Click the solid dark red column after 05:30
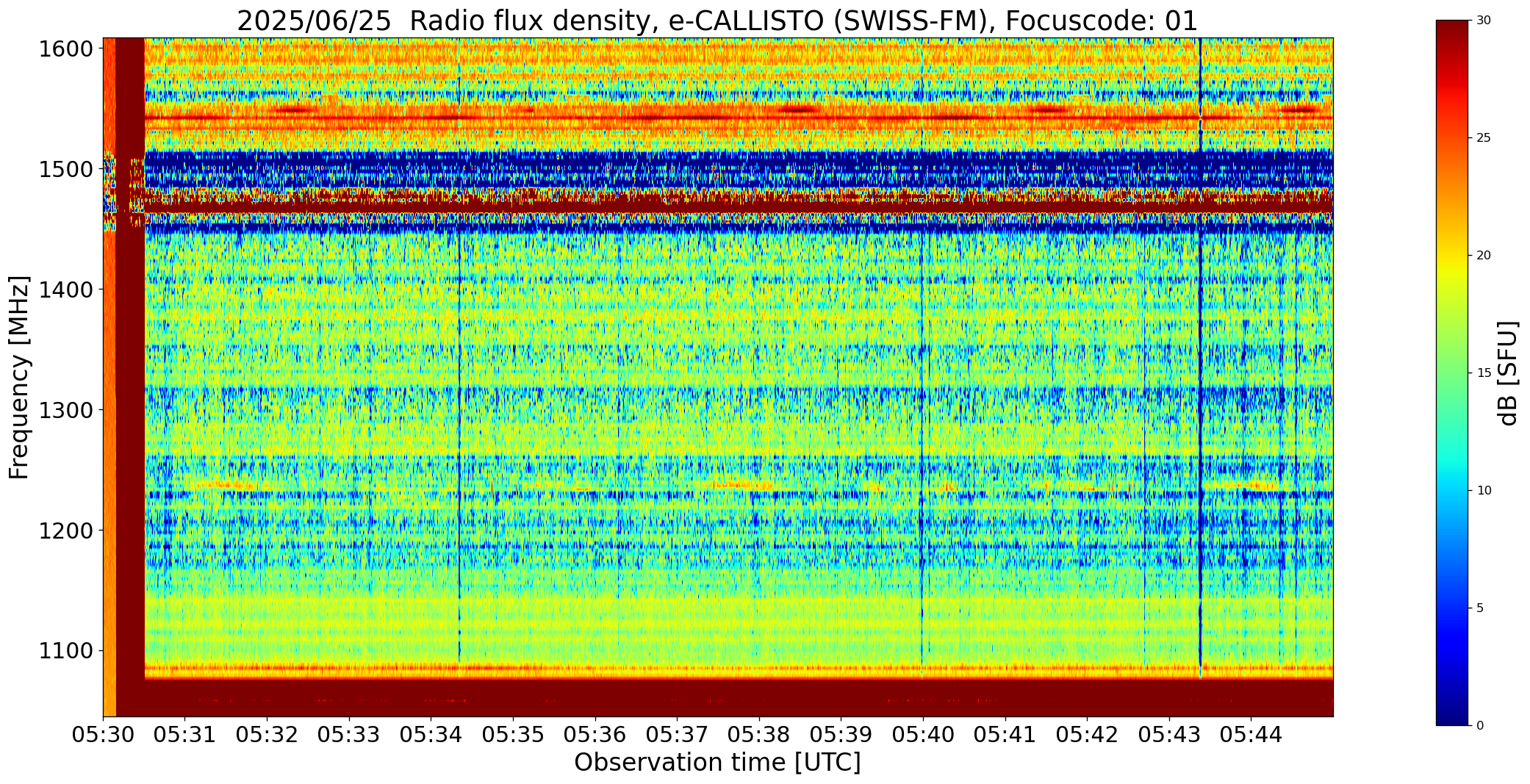1530x784 pixels. click(x=130, y=377)
